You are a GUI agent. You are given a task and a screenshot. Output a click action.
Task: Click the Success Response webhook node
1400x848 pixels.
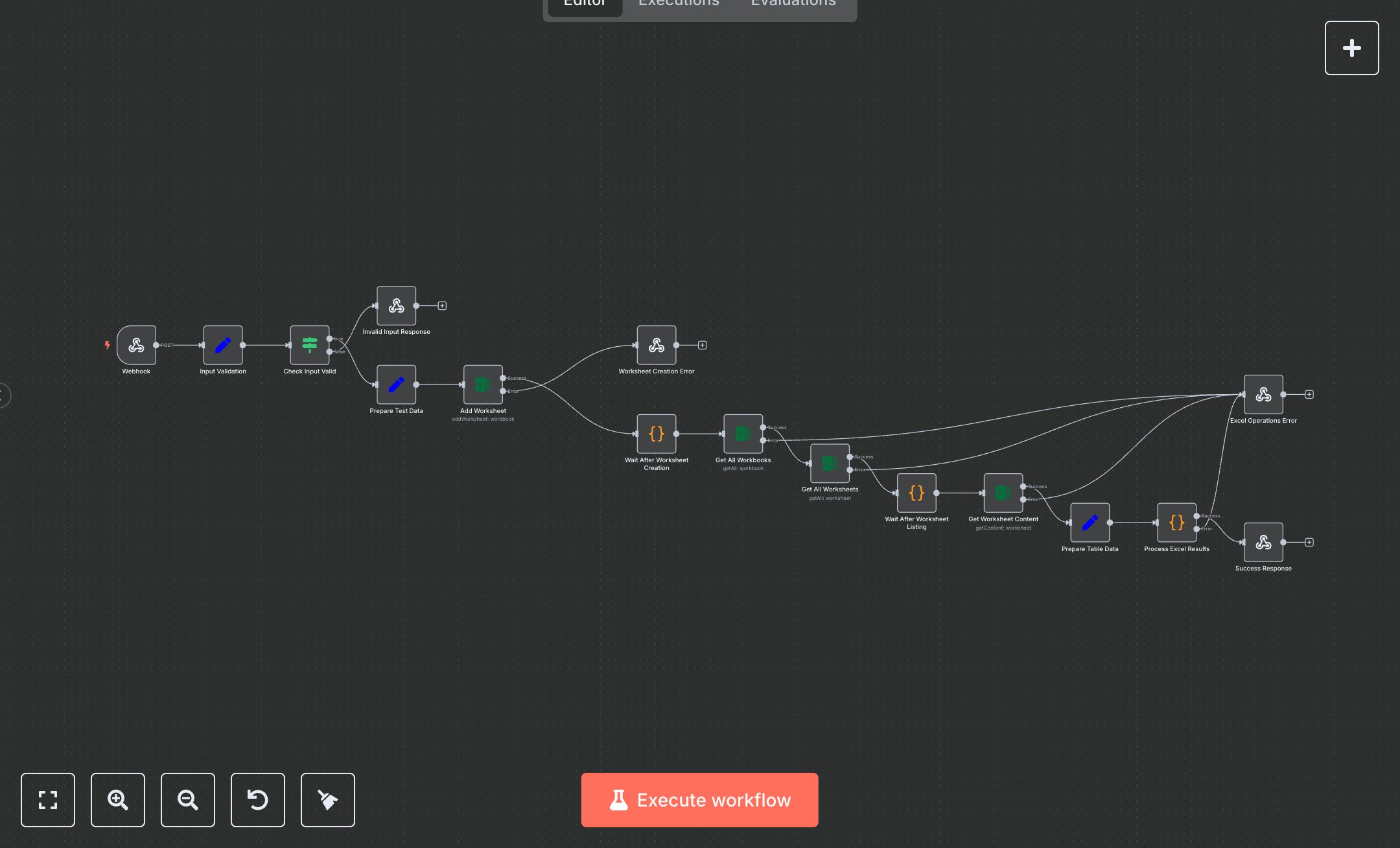click(x=1263, y=542)
